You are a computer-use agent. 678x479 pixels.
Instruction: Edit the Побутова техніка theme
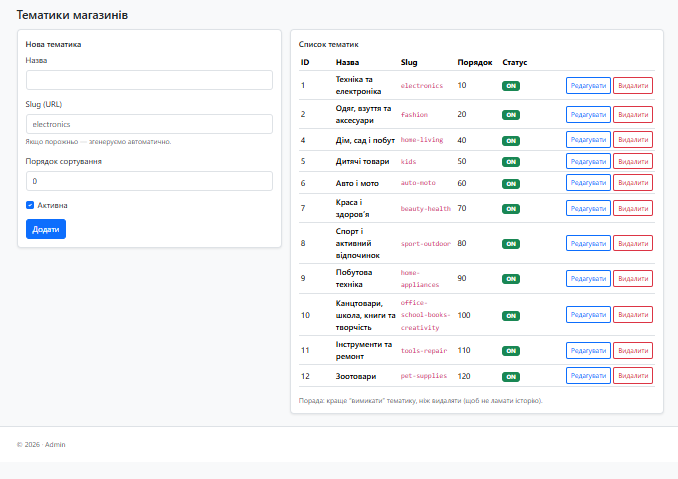tap(588, 278)
